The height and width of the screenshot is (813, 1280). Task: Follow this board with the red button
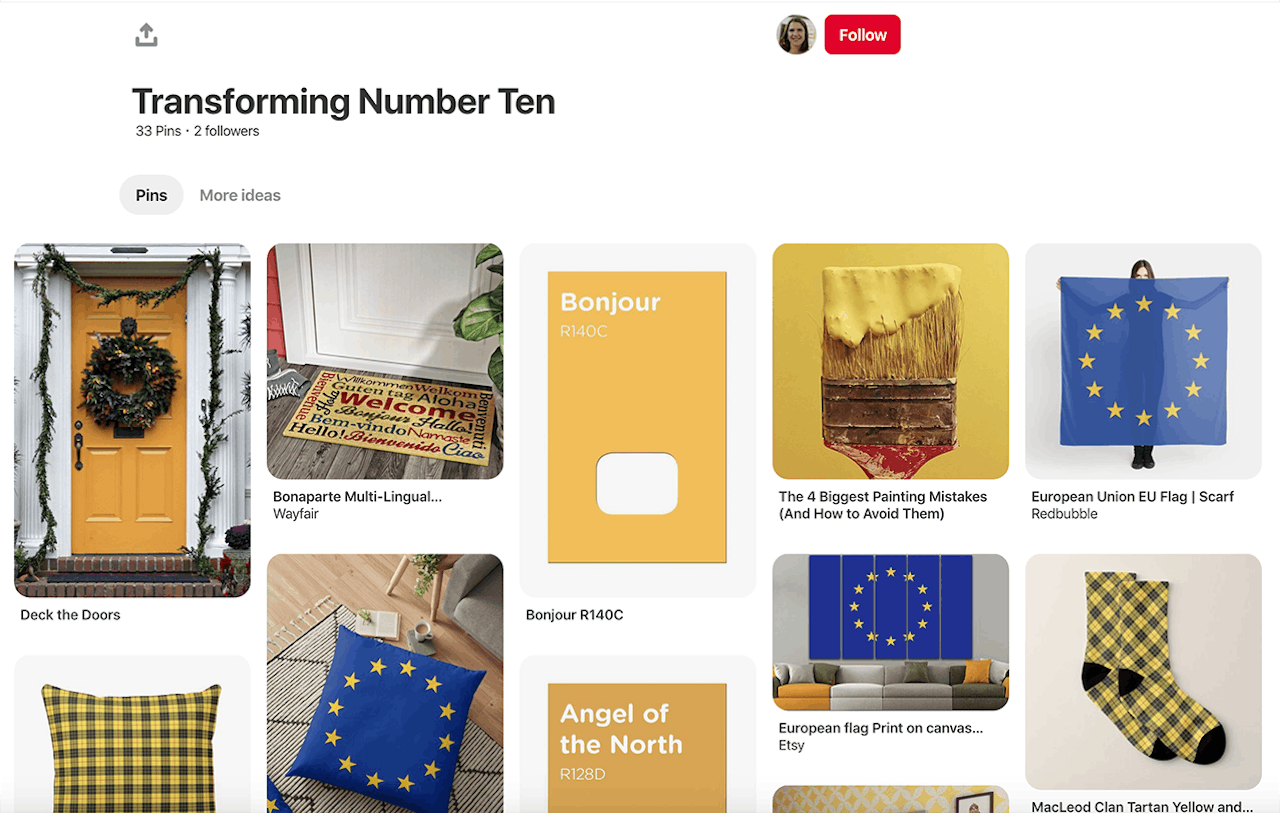point(862,35)
